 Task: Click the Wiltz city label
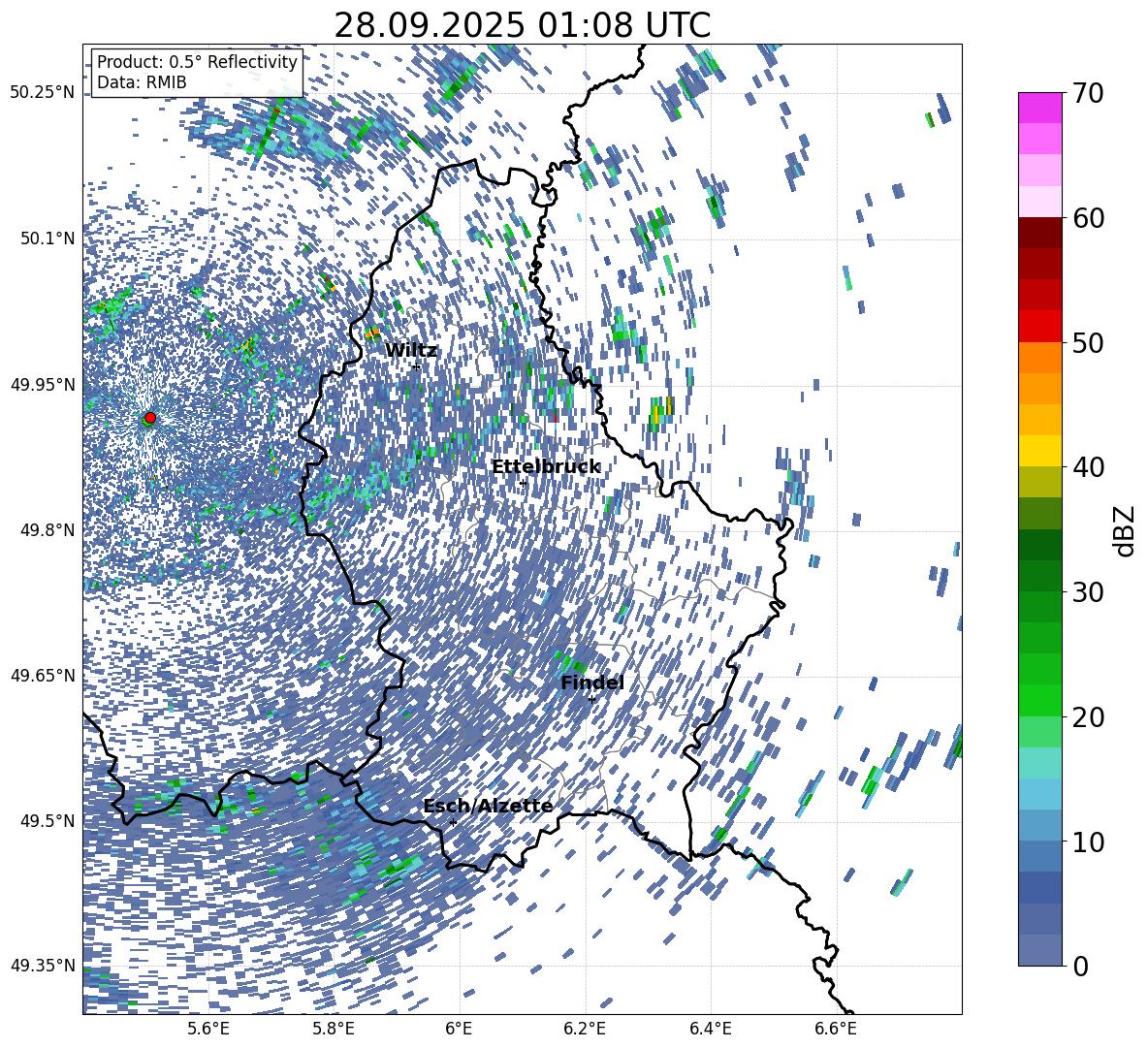click(411, 351)
